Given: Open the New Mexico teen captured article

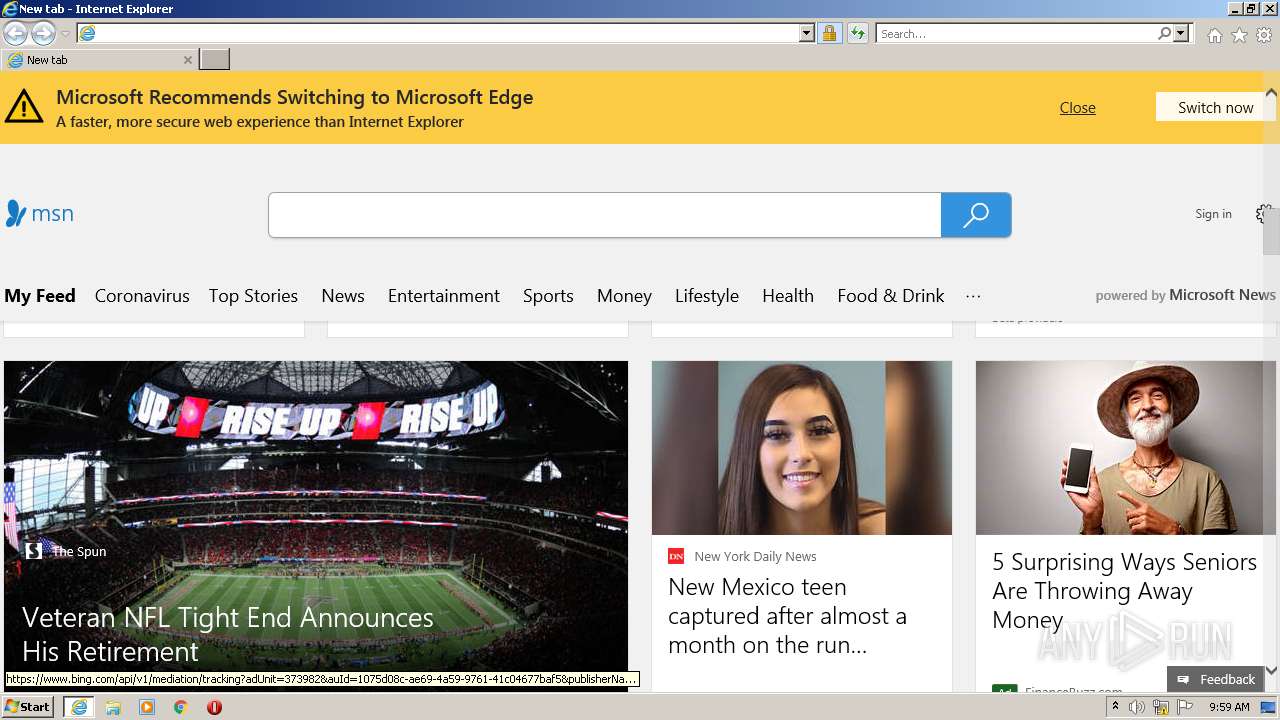Looking at the screenshot, I should [x=788, y=616].
